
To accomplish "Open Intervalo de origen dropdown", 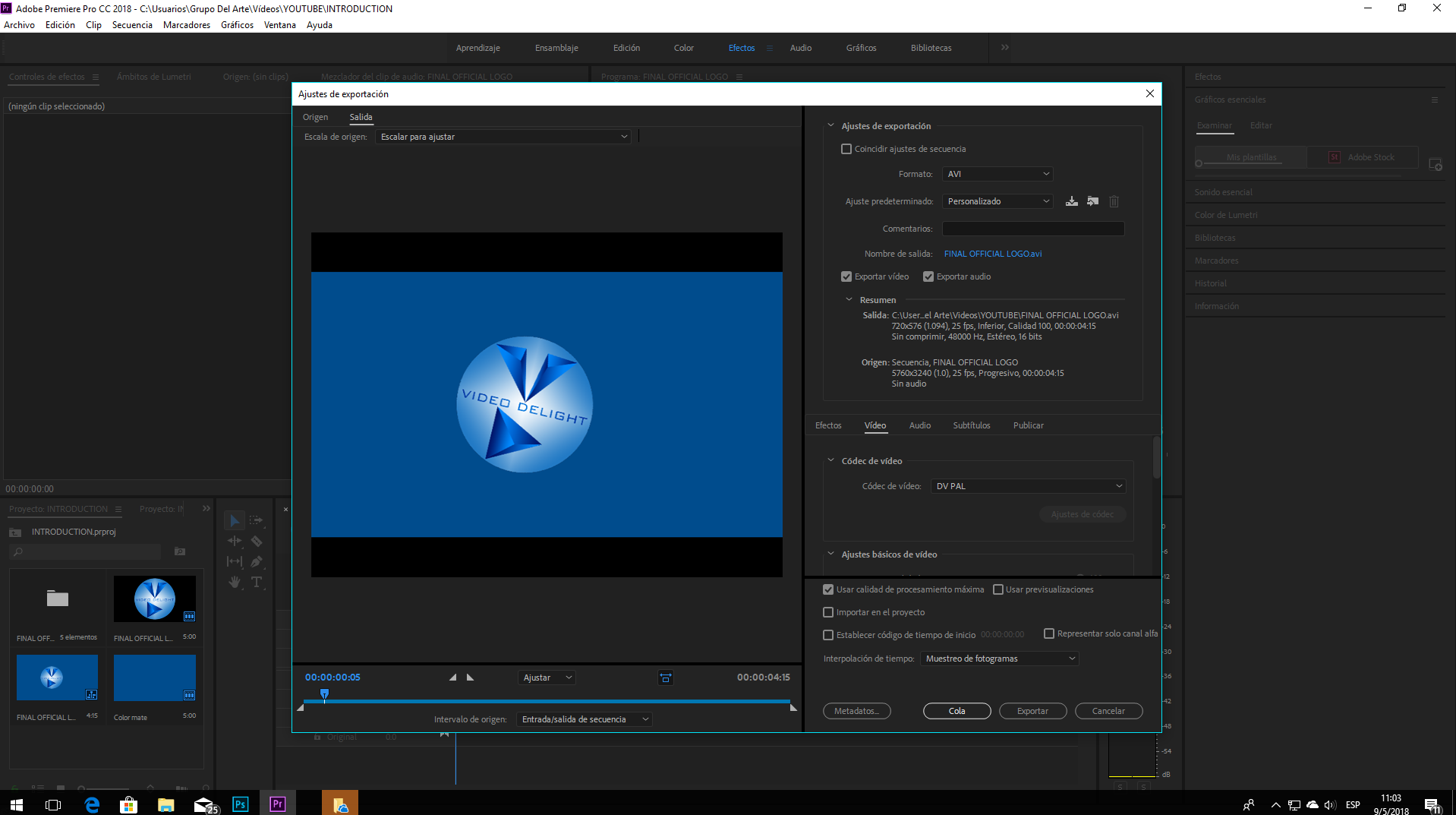I will point(584,719).
